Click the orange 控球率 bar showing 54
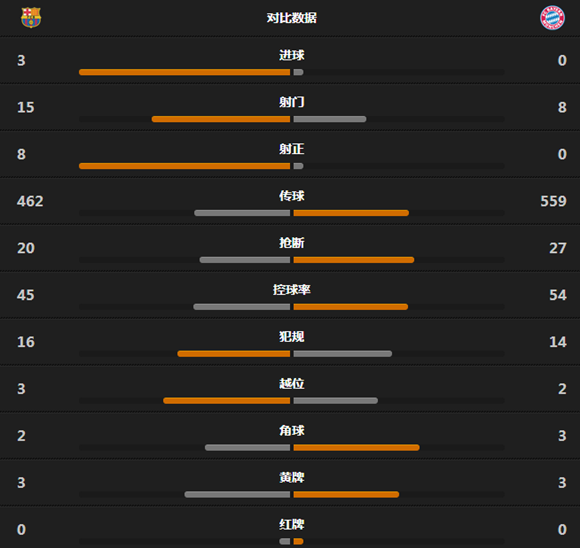This screenshot has height=548, width=580. coord(351,307)
